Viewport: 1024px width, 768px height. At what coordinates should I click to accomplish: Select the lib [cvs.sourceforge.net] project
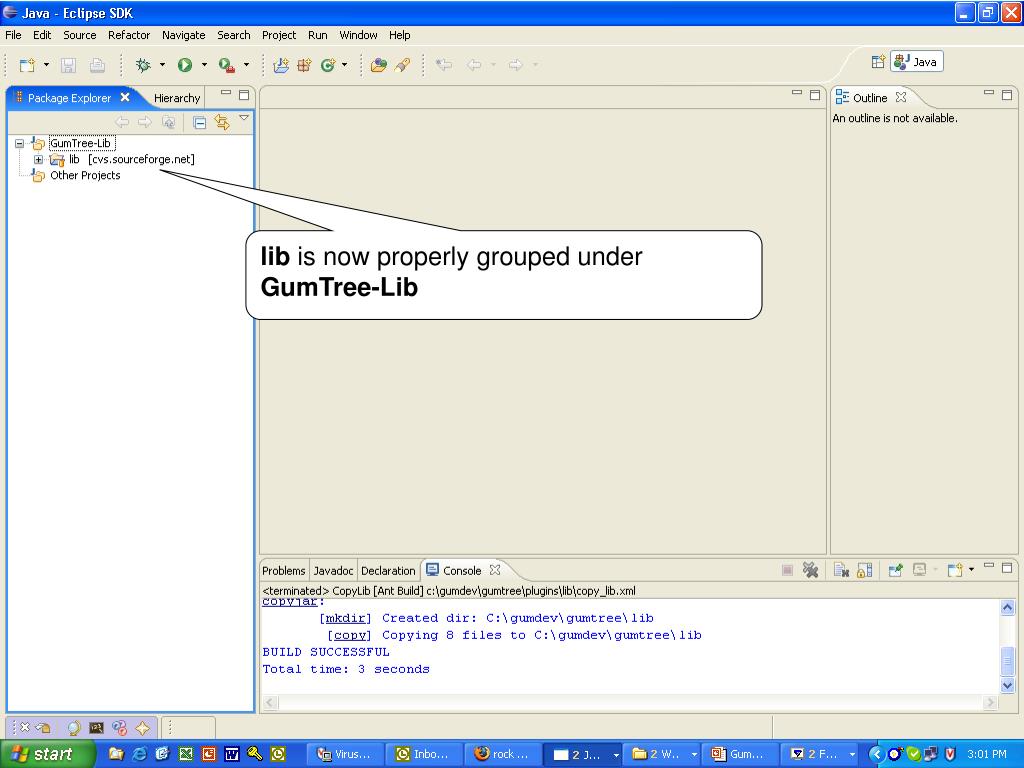131,159
